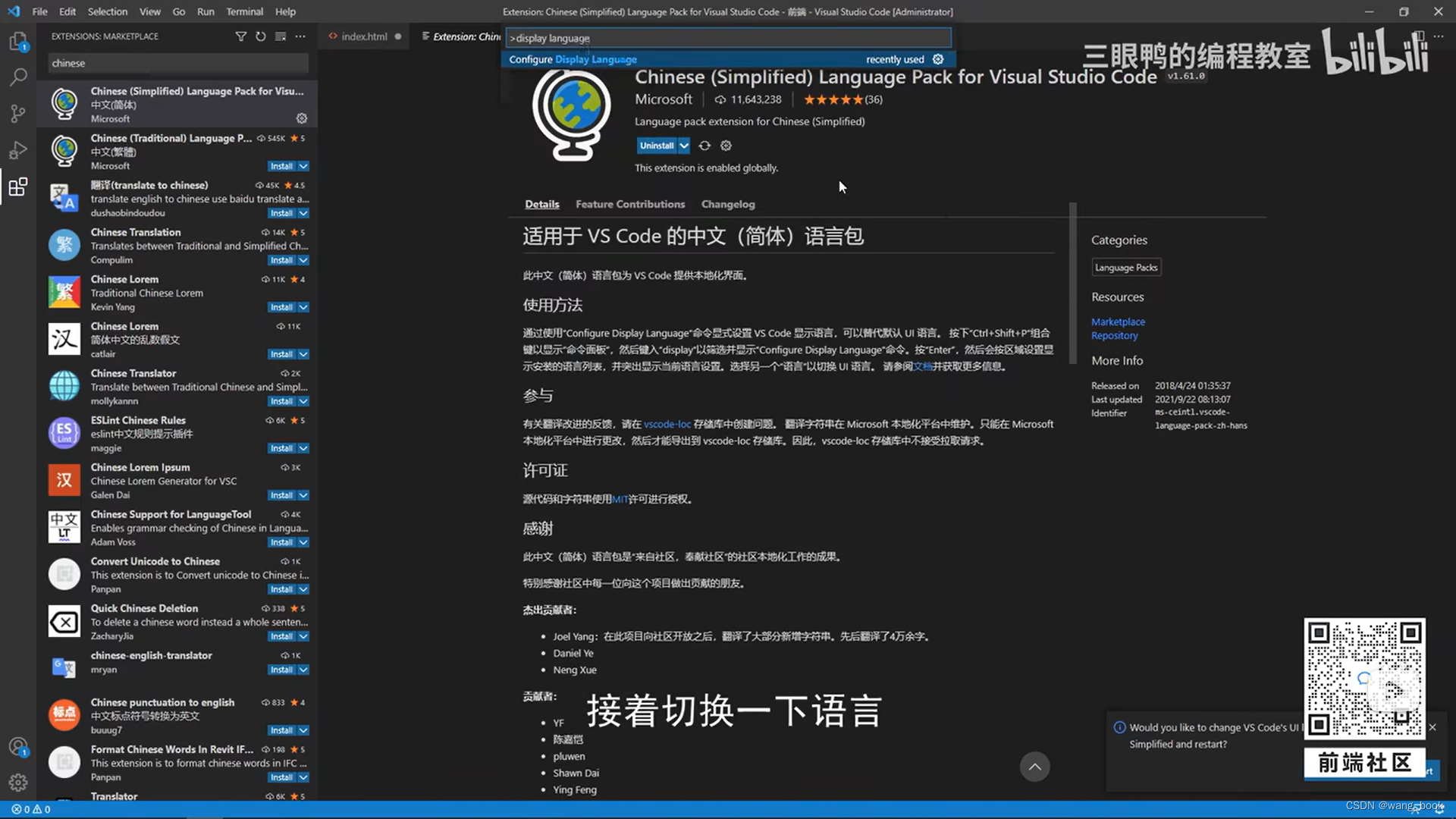Open the Terminal menu
The image size is (1456, 819).
244,11
